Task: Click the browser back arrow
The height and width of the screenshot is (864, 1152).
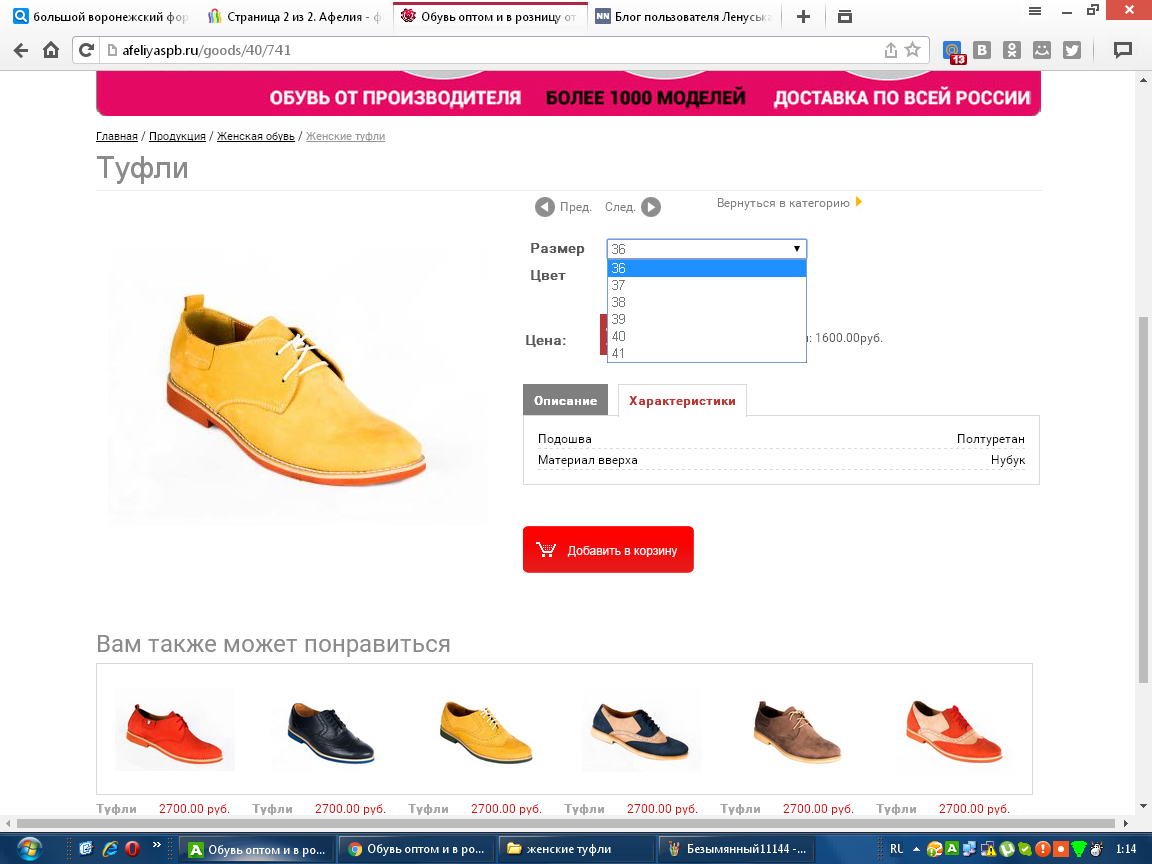Action: [21, 50]
